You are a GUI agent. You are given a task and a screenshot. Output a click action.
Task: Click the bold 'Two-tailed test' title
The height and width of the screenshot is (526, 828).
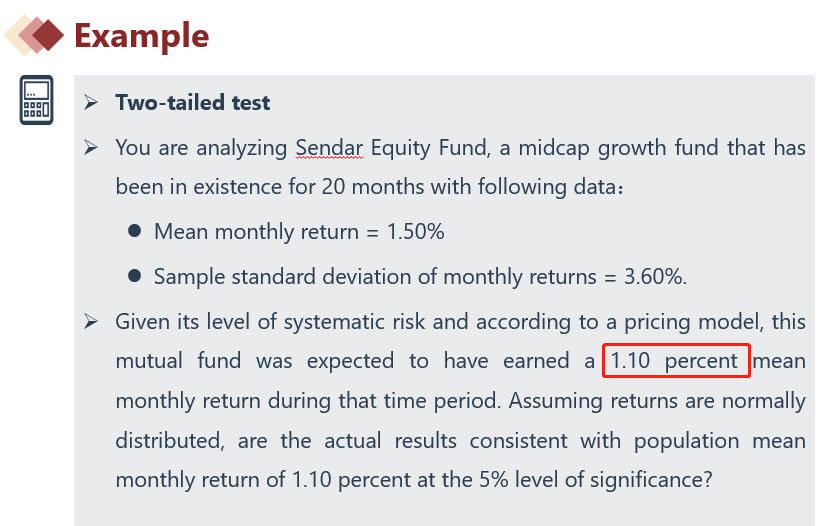(192, 102)
